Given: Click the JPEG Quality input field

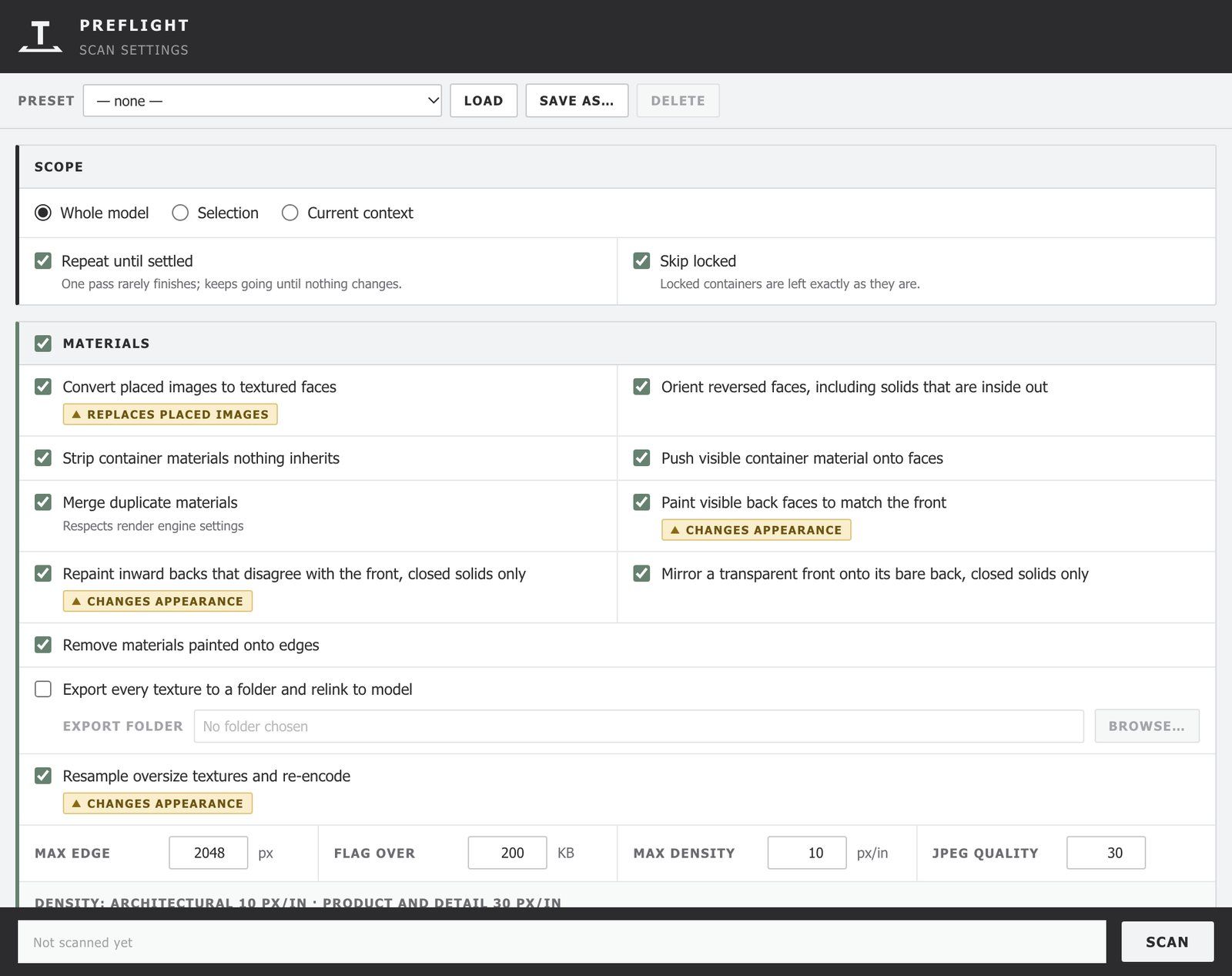Looking at the screenshot, I should coord(1106,853).
